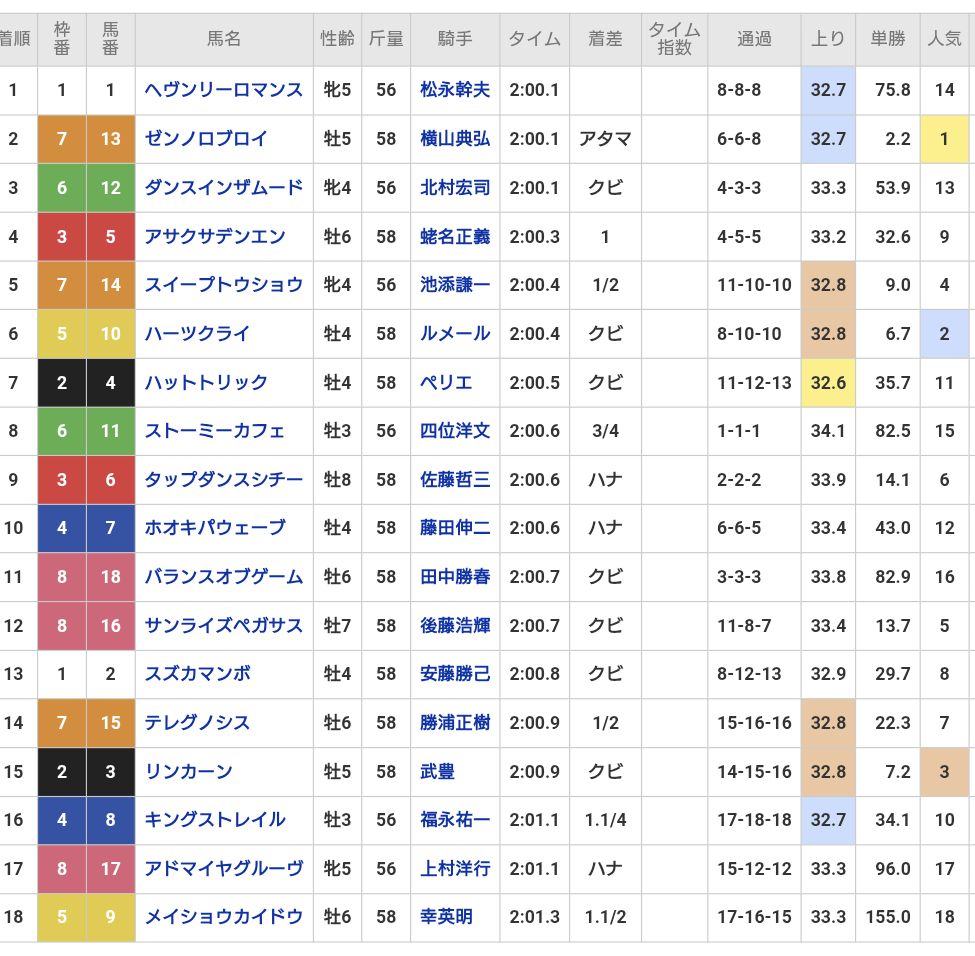Open jockey ルメール profile
This screenshot has height=956, width=975.
(x=455, y=334)
